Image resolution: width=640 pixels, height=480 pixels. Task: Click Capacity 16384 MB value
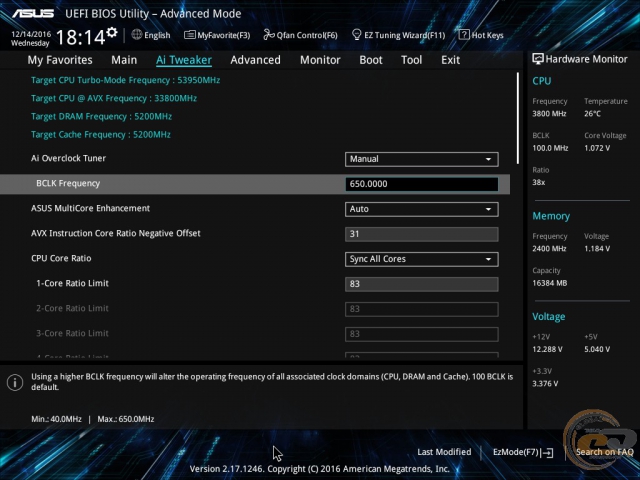549,283
